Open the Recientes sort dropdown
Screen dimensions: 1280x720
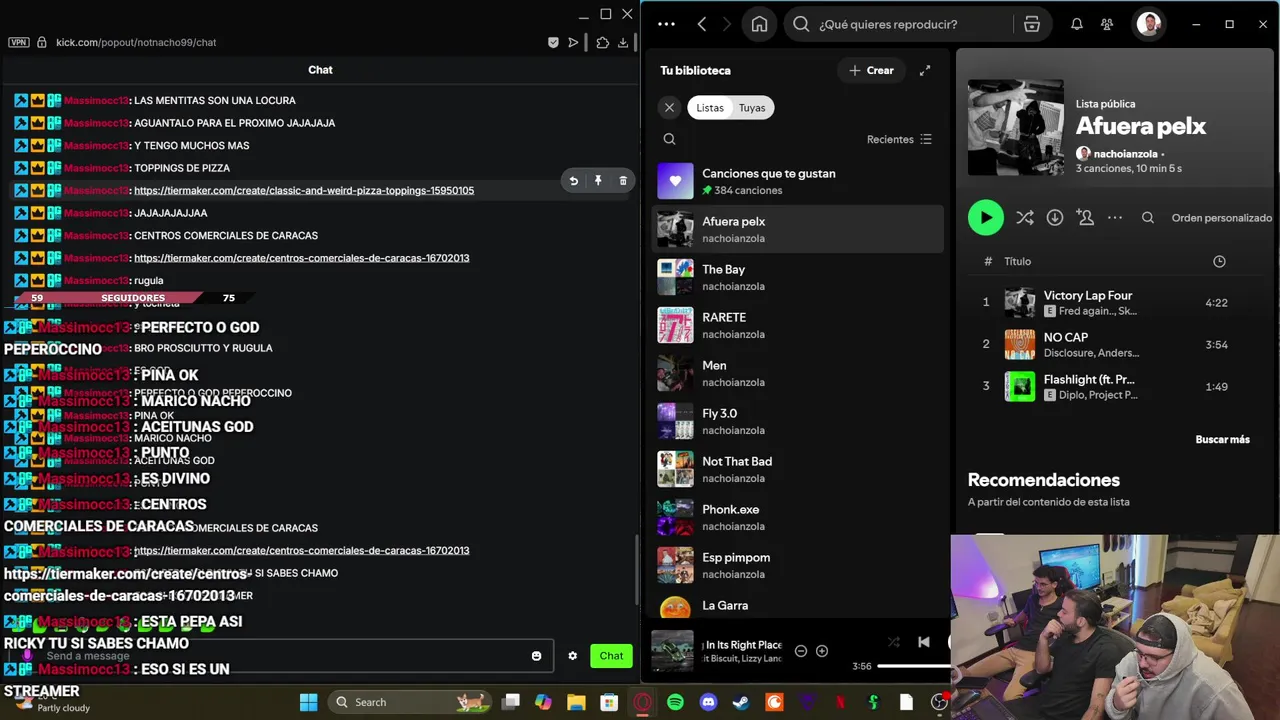click(899, 139)
